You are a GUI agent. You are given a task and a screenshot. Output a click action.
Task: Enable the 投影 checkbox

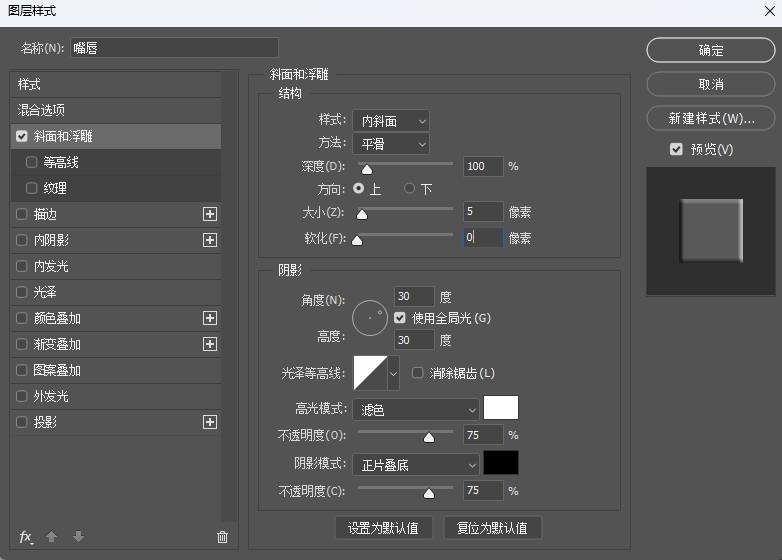tap(21, 422)
